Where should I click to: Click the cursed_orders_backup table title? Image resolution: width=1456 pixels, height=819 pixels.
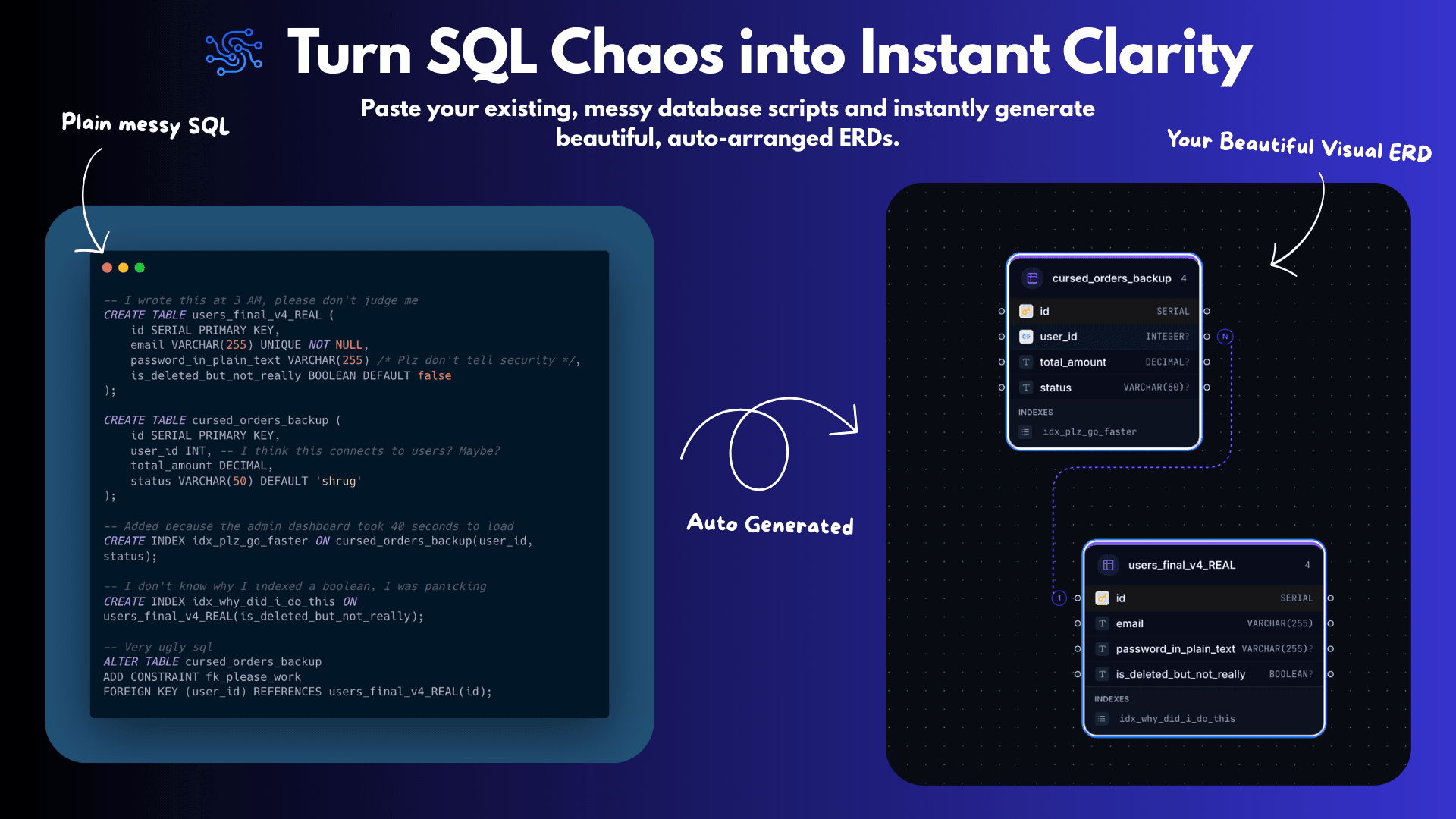tap(1111, 278)
